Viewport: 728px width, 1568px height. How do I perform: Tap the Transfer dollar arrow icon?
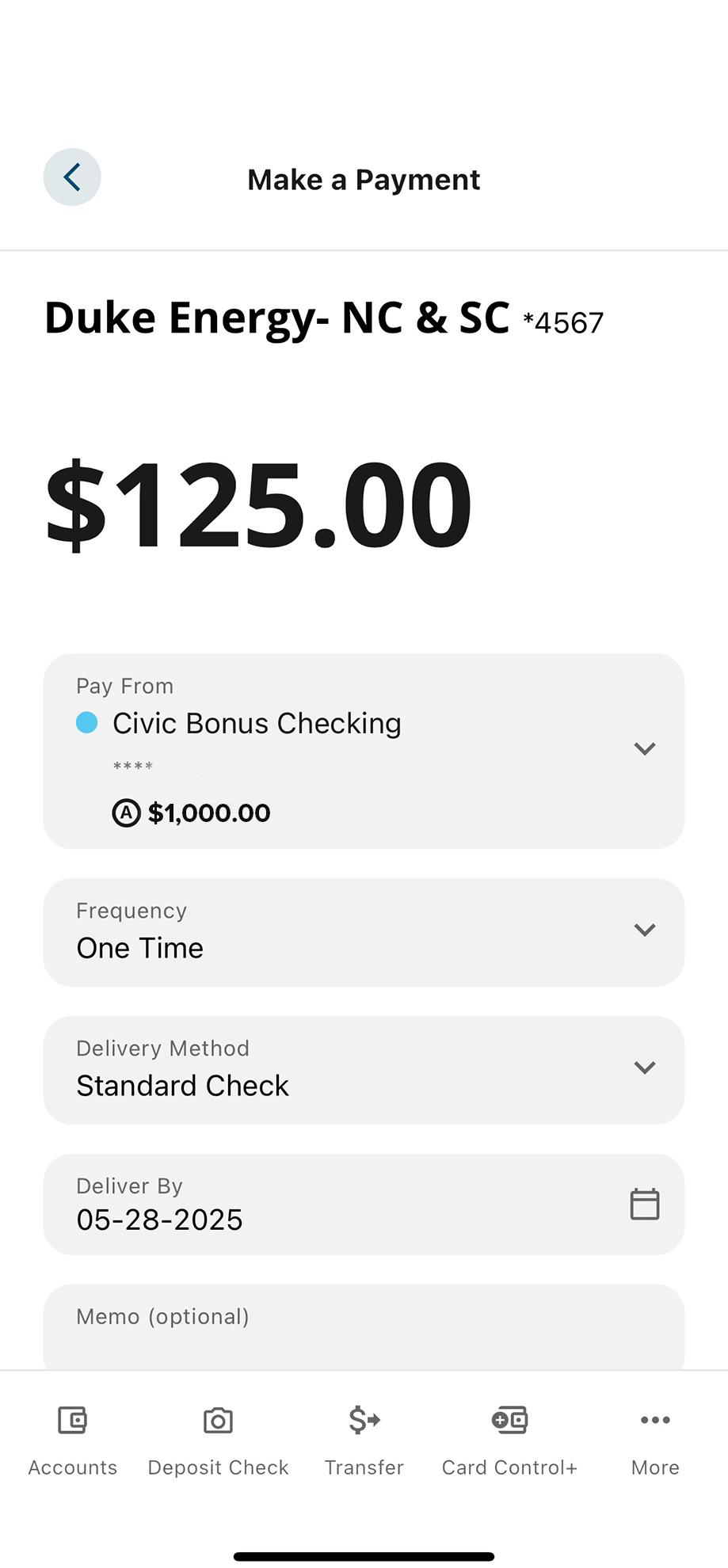(364, 1420)
